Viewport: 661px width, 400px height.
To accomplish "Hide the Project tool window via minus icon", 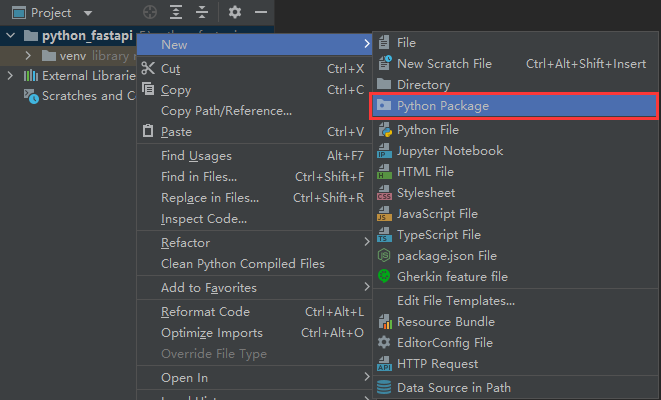I will (x=261, y=13).
